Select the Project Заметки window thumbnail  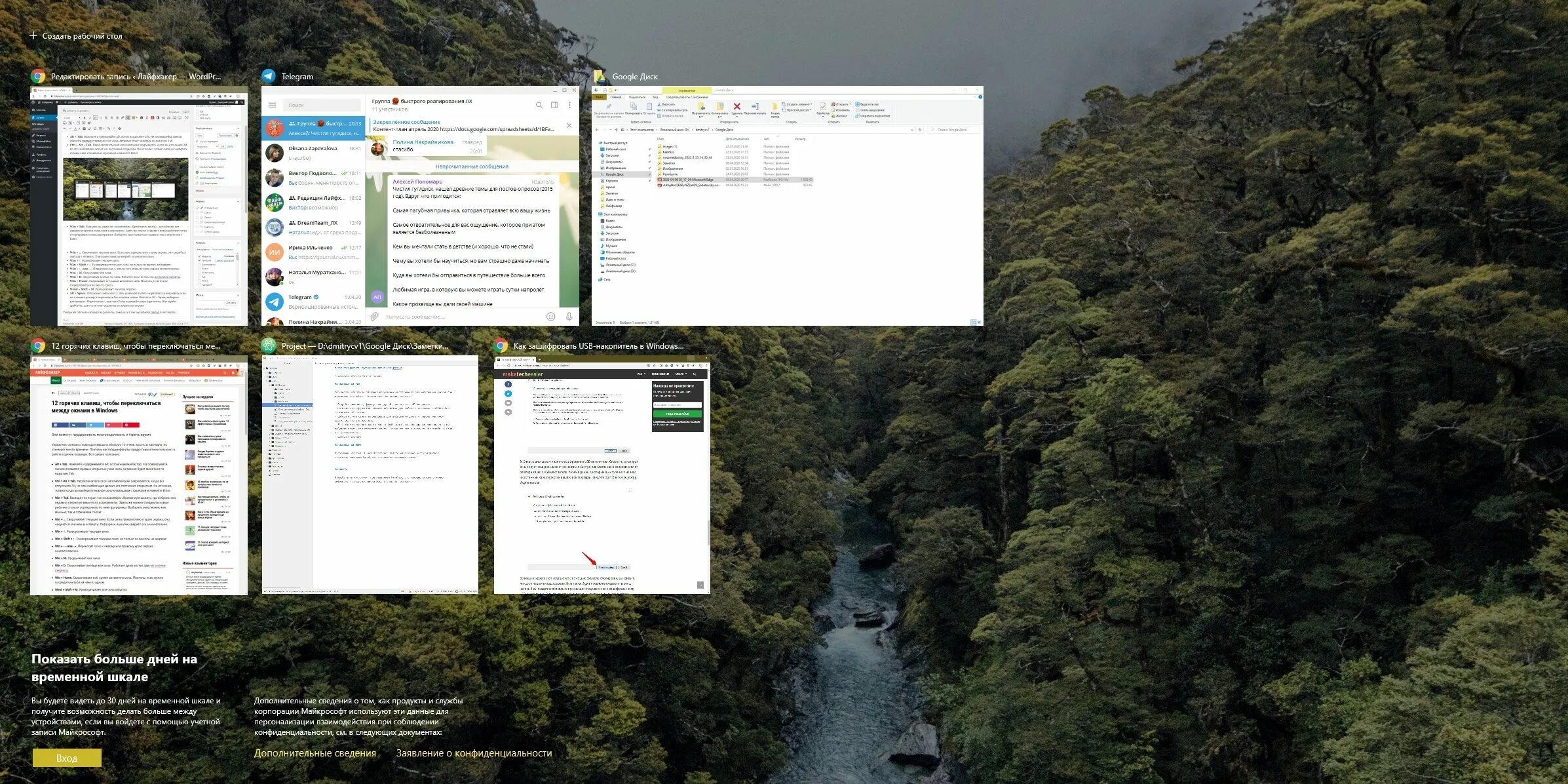[x=370, y=475]
